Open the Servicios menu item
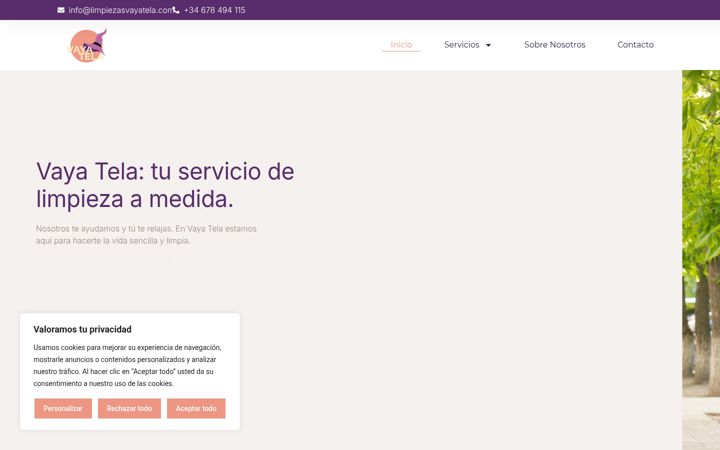Image resolution: width=720 pixels, height=450 pixels. (461, 45)
